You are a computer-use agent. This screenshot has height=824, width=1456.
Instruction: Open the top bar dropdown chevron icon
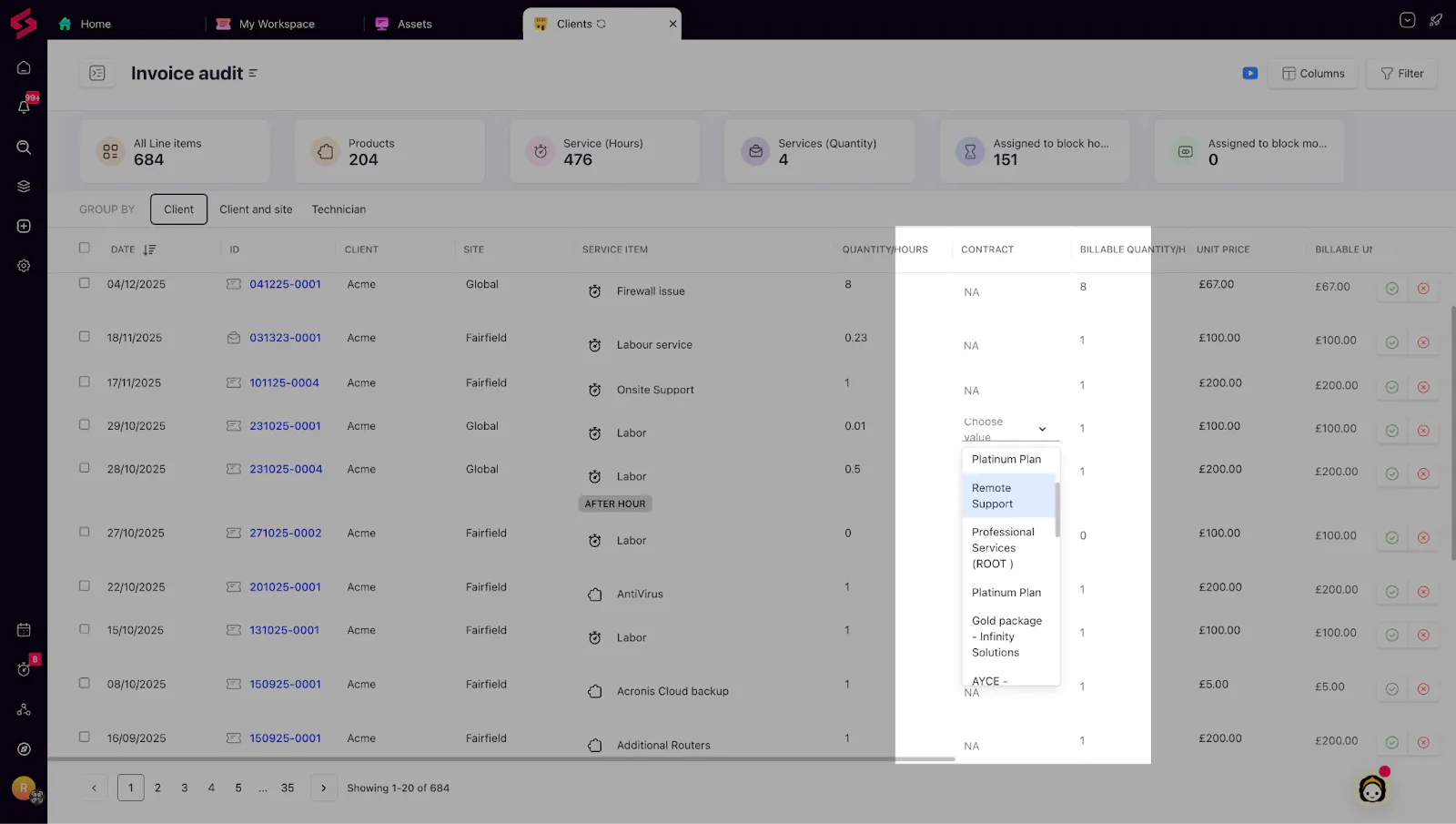(1407, 20)
